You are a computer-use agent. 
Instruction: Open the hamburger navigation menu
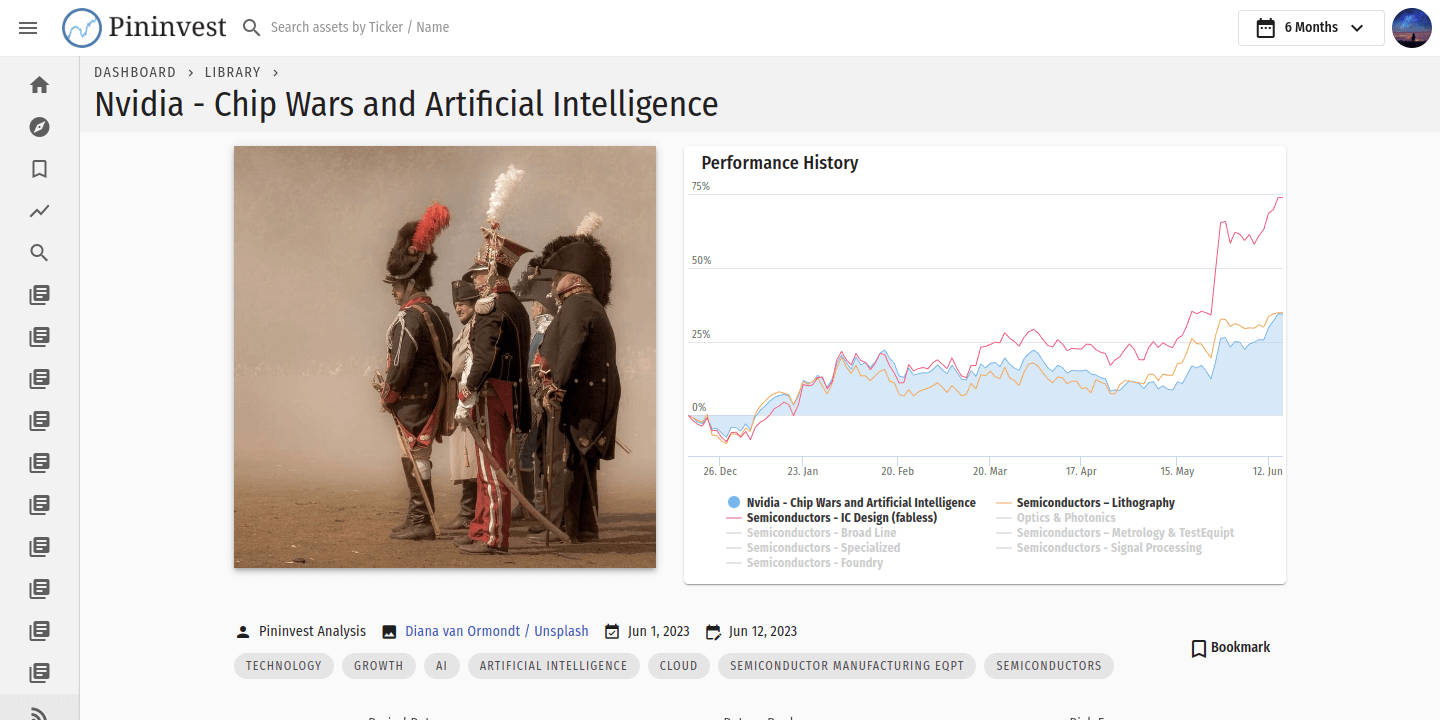coord(28,28)
